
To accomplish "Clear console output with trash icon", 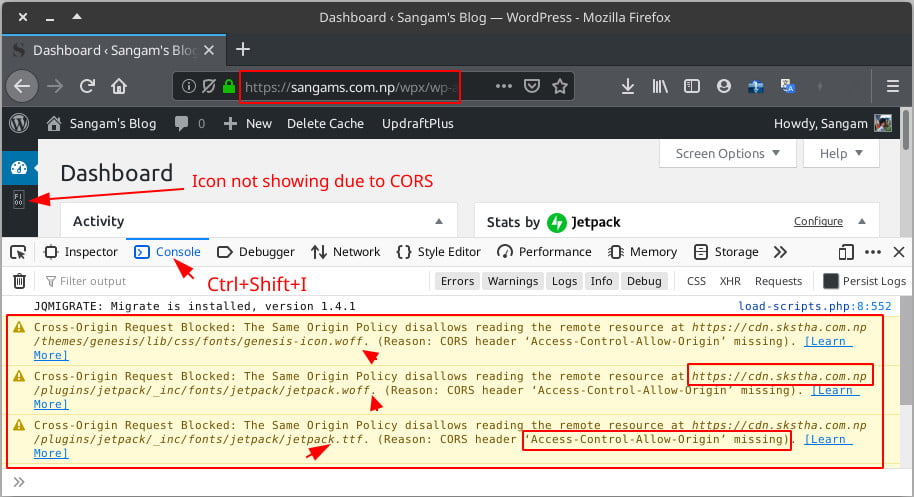I will click(x=19, y=281).
